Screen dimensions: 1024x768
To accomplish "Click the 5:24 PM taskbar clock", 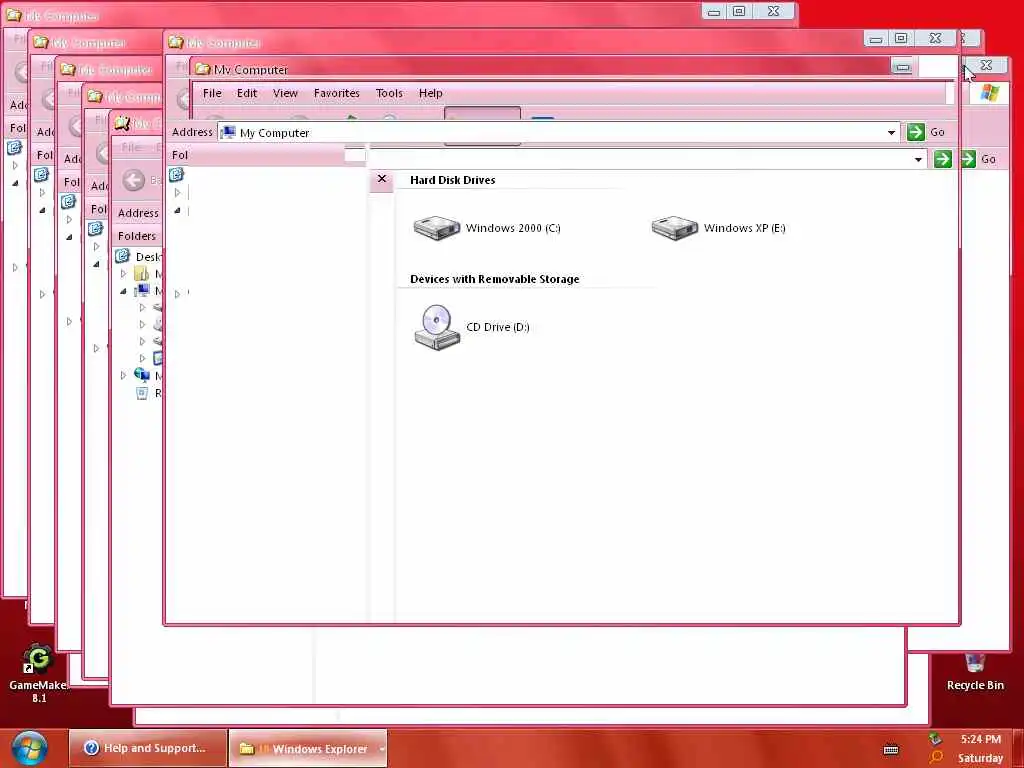I will point(980,739).
